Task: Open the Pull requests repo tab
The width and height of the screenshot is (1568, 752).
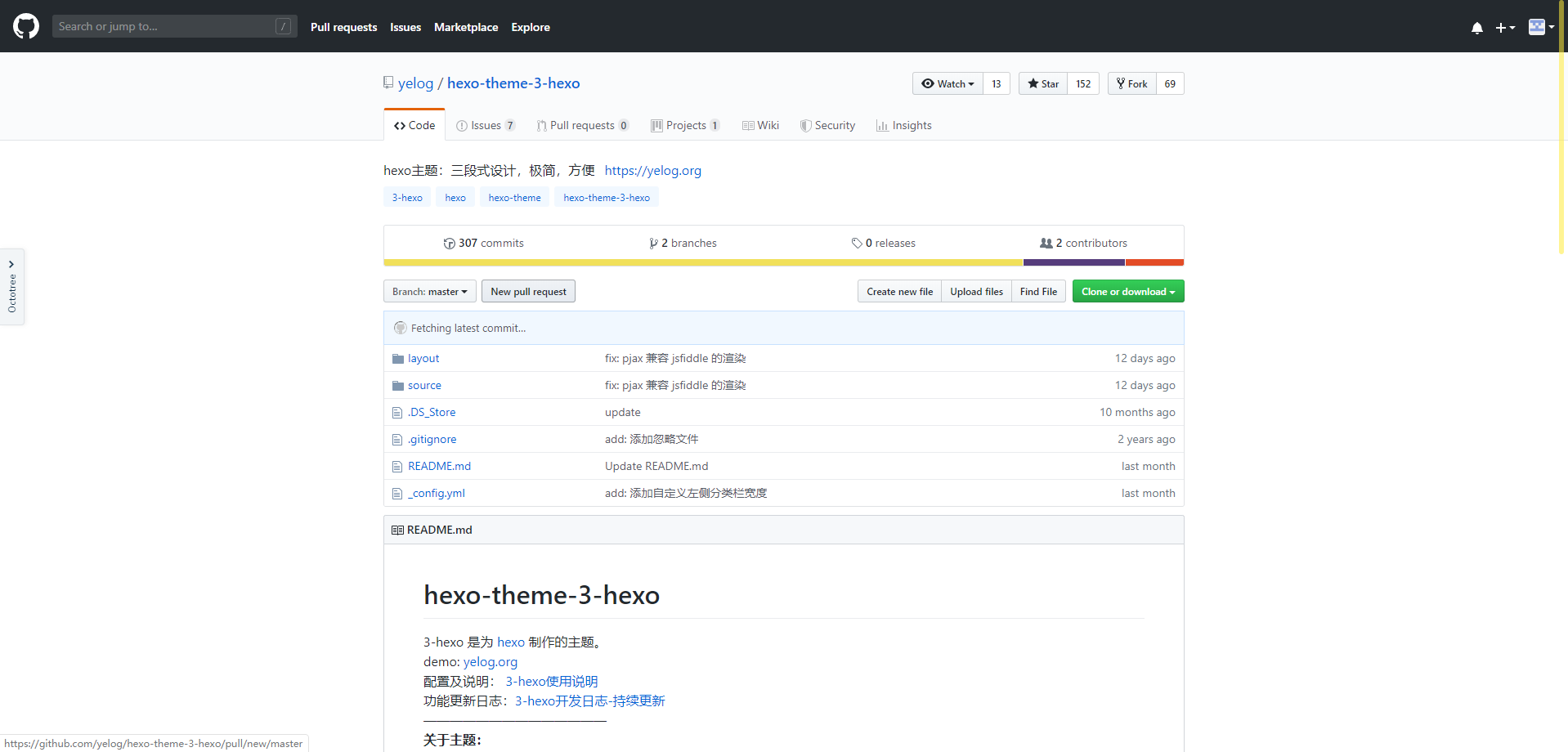Action: coord(583,125)
